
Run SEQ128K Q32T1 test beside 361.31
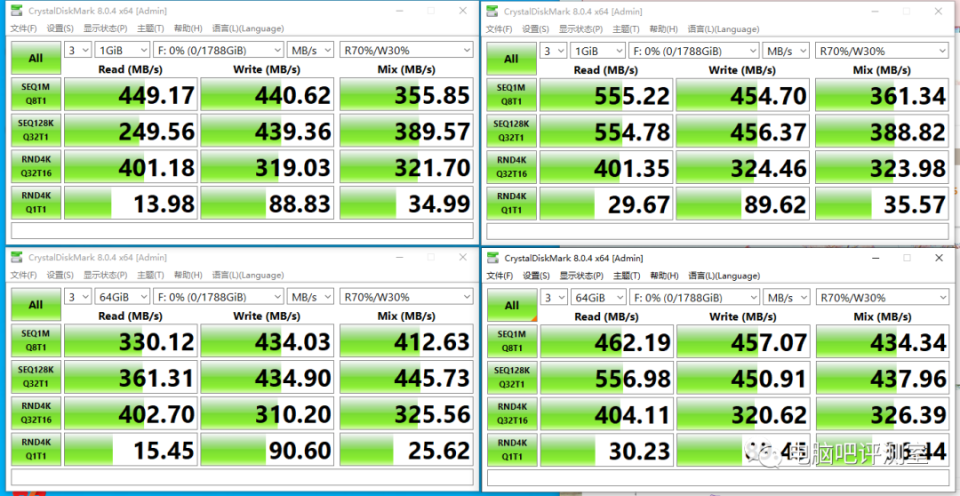(36, 377)
